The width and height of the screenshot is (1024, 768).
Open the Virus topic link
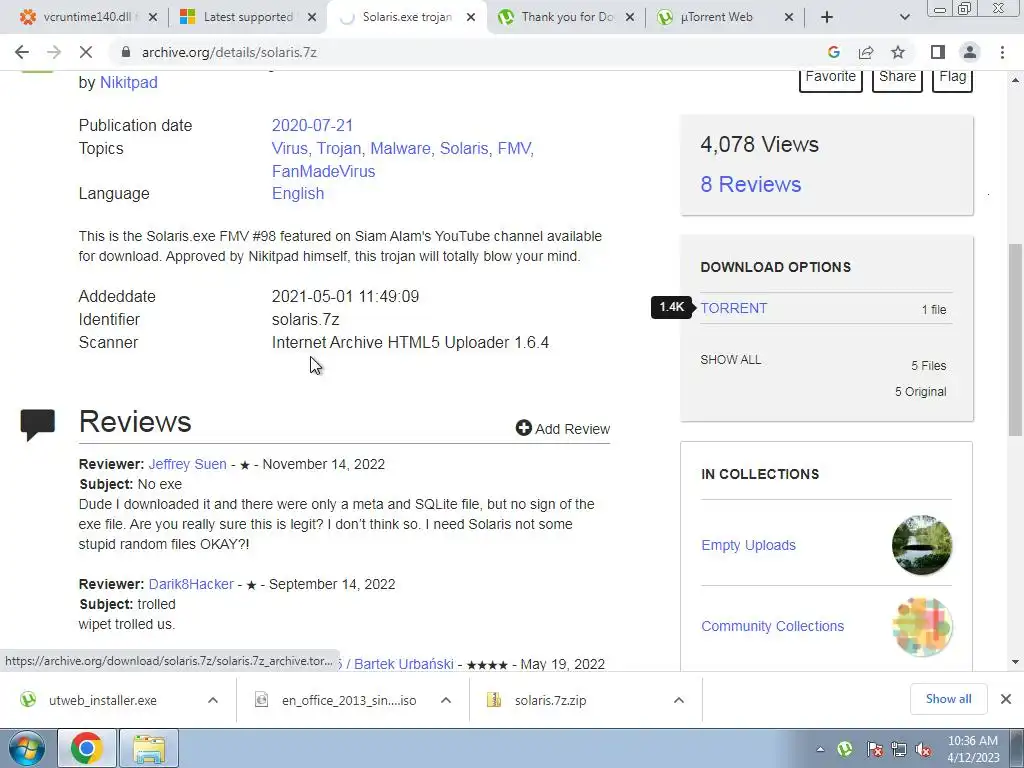[x=291, y=148]
